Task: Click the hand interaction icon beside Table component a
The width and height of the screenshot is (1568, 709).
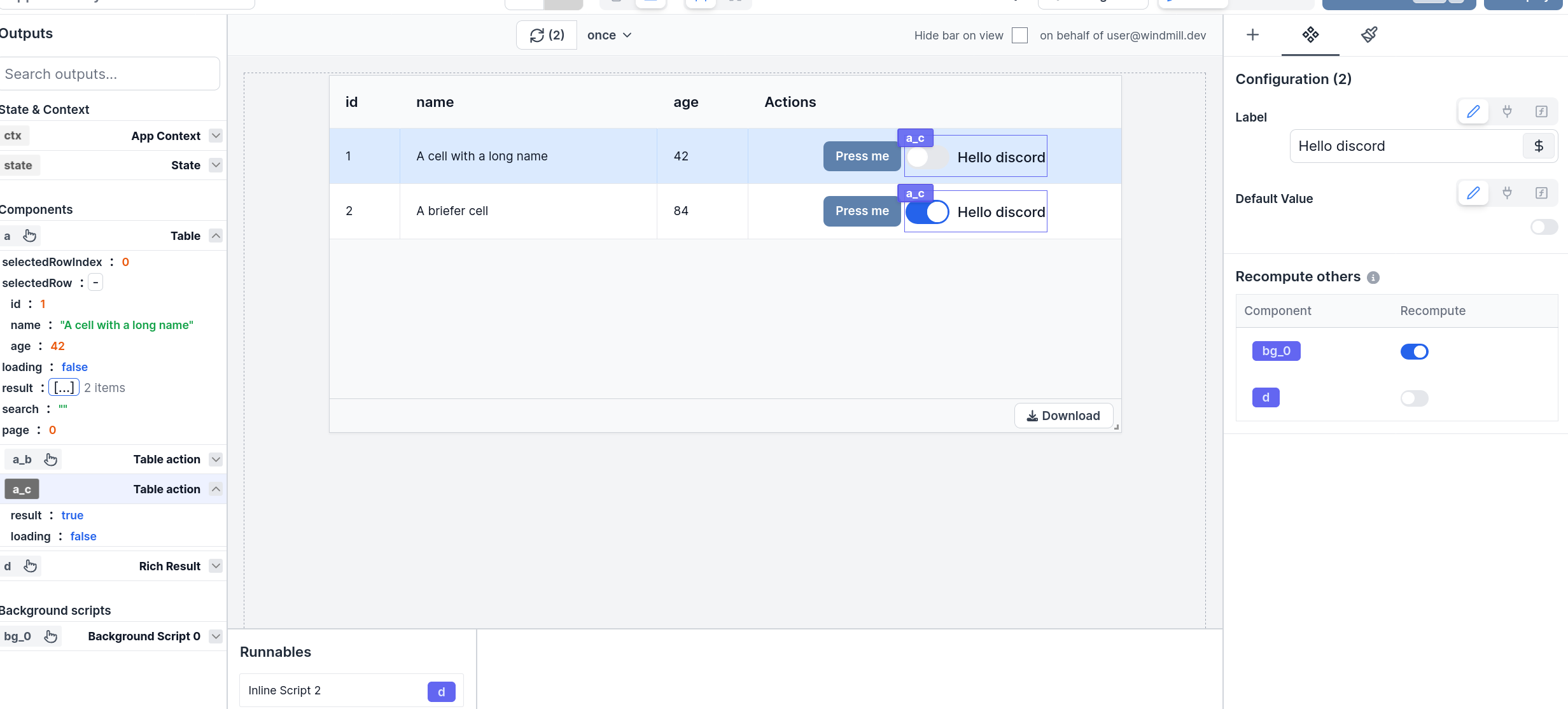Action: (29, 235)
